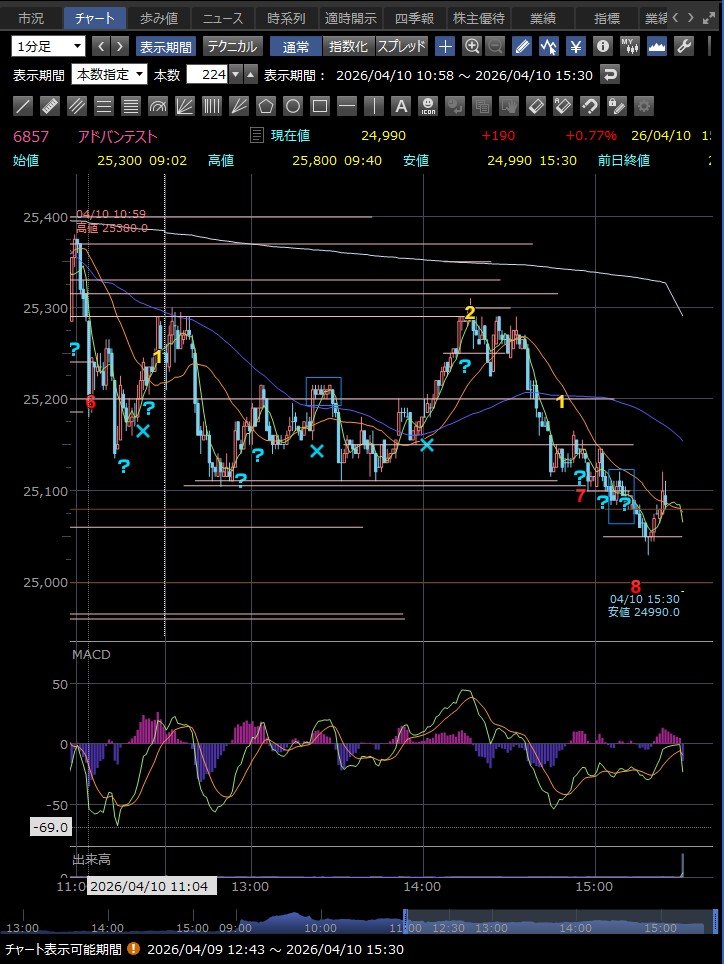Click the info 'i' icon
The height and width of the screenshot is (964, 724).
click(x=602, y=46)
